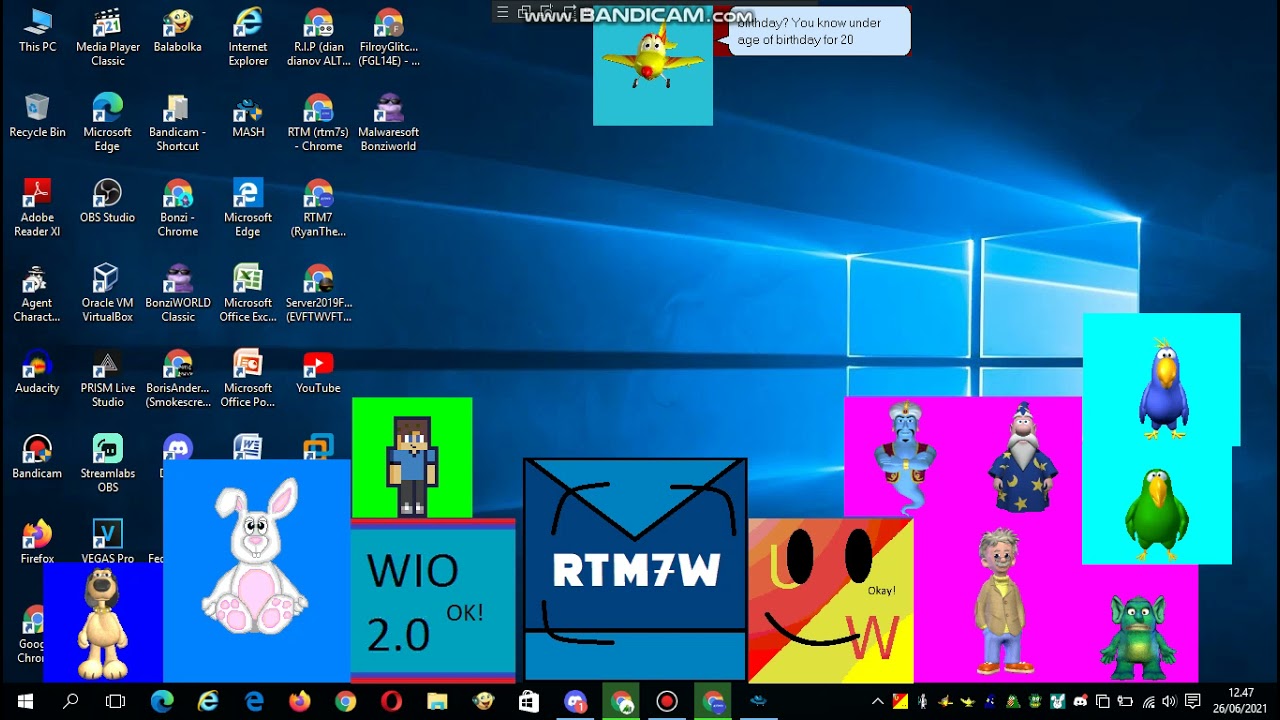This screenshot has width=1280, height=720.
Task: Open the Windows Start menu
Action: 25,701
